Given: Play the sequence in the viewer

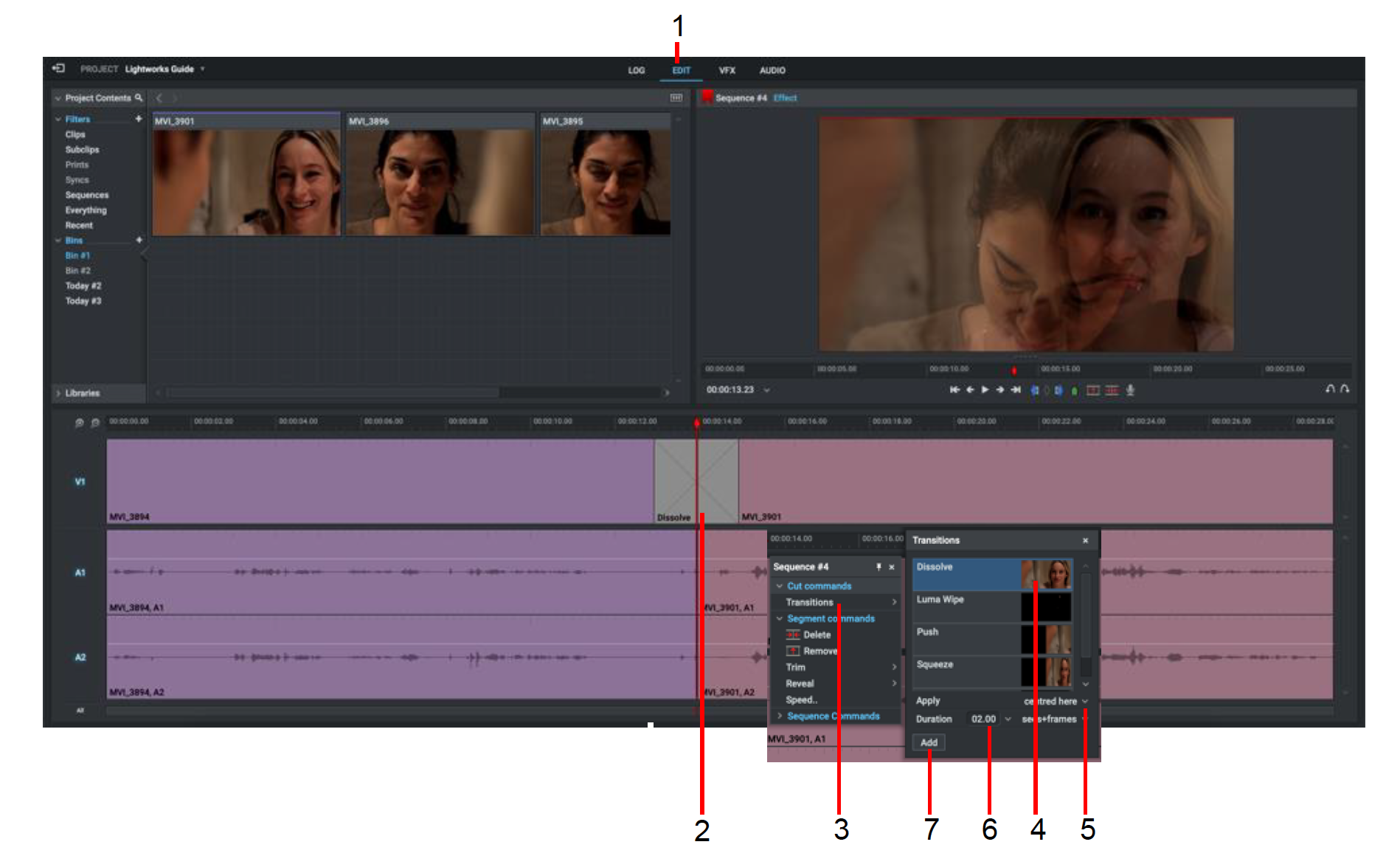Looking at the screenshot, I should pyautogui.click(x=985, y=390).
